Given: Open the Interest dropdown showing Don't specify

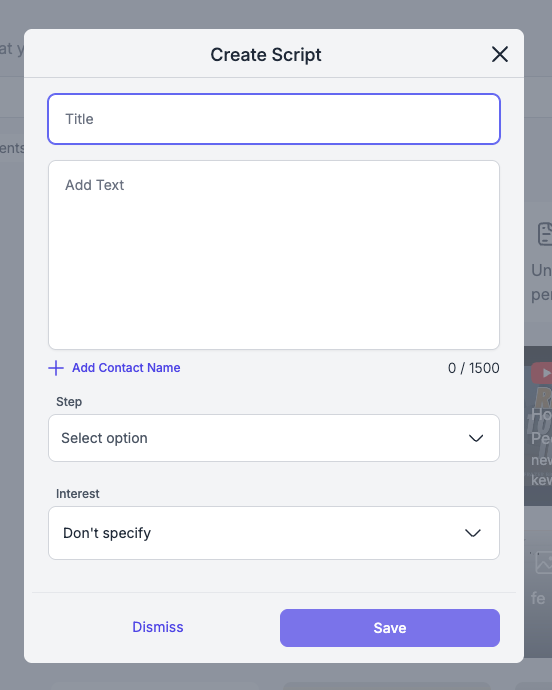Looking at the screenshot, I should (x=274, y=533).
